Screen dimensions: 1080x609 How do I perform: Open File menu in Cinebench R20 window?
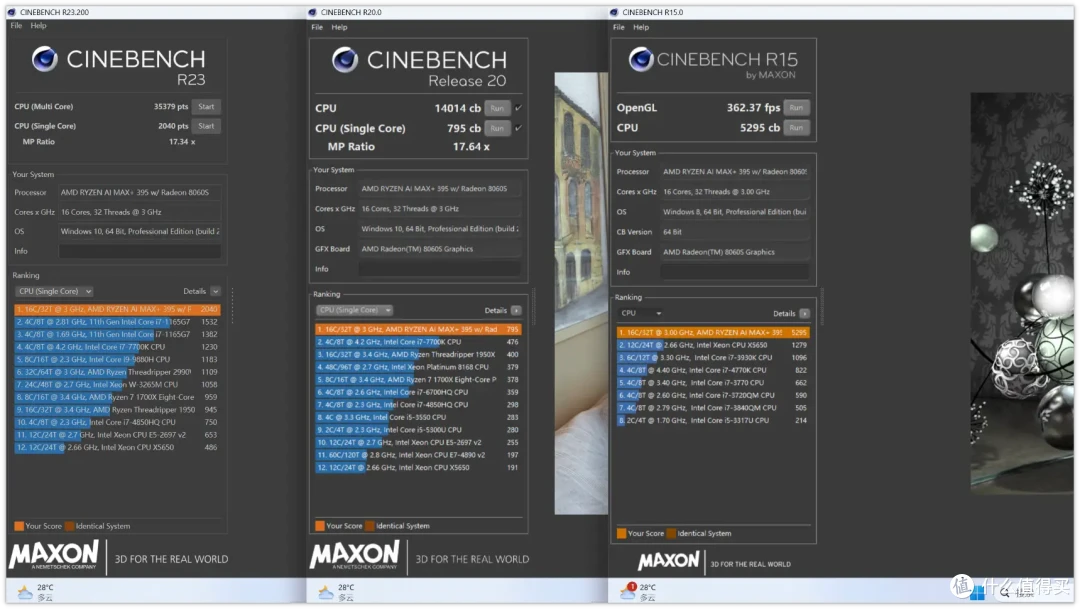pyautogui.click(x=317, y=28)
